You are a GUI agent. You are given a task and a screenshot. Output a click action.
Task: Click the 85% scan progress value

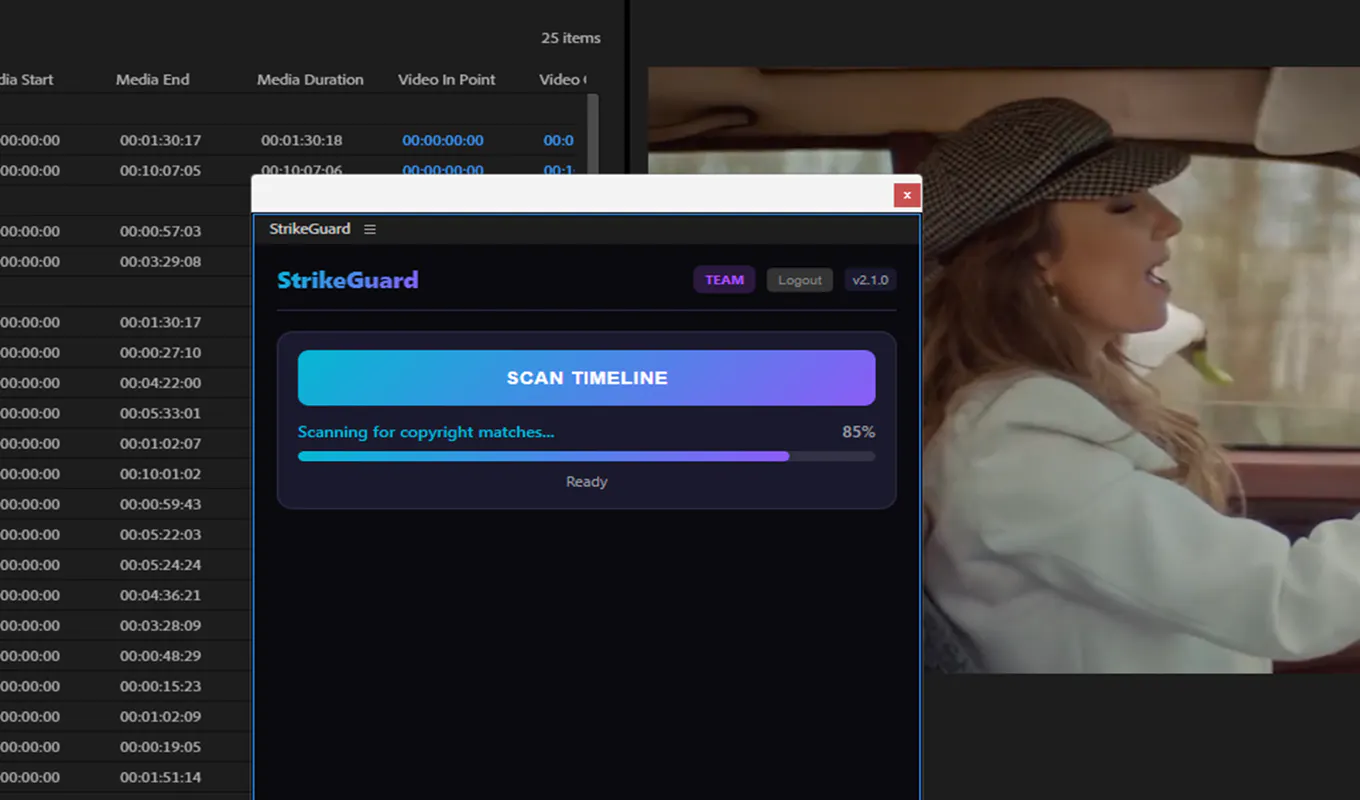pos(859,432)
